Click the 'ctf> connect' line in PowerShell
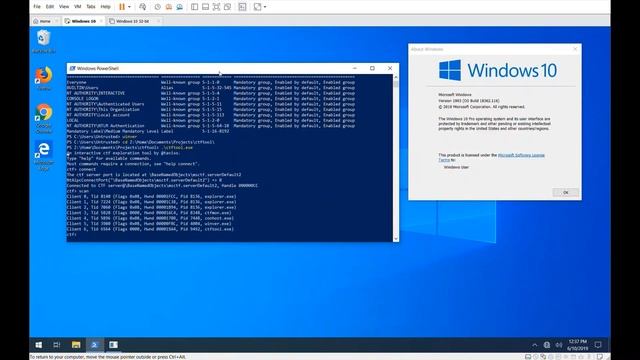640x360 pixels. [x=81, y=169]
